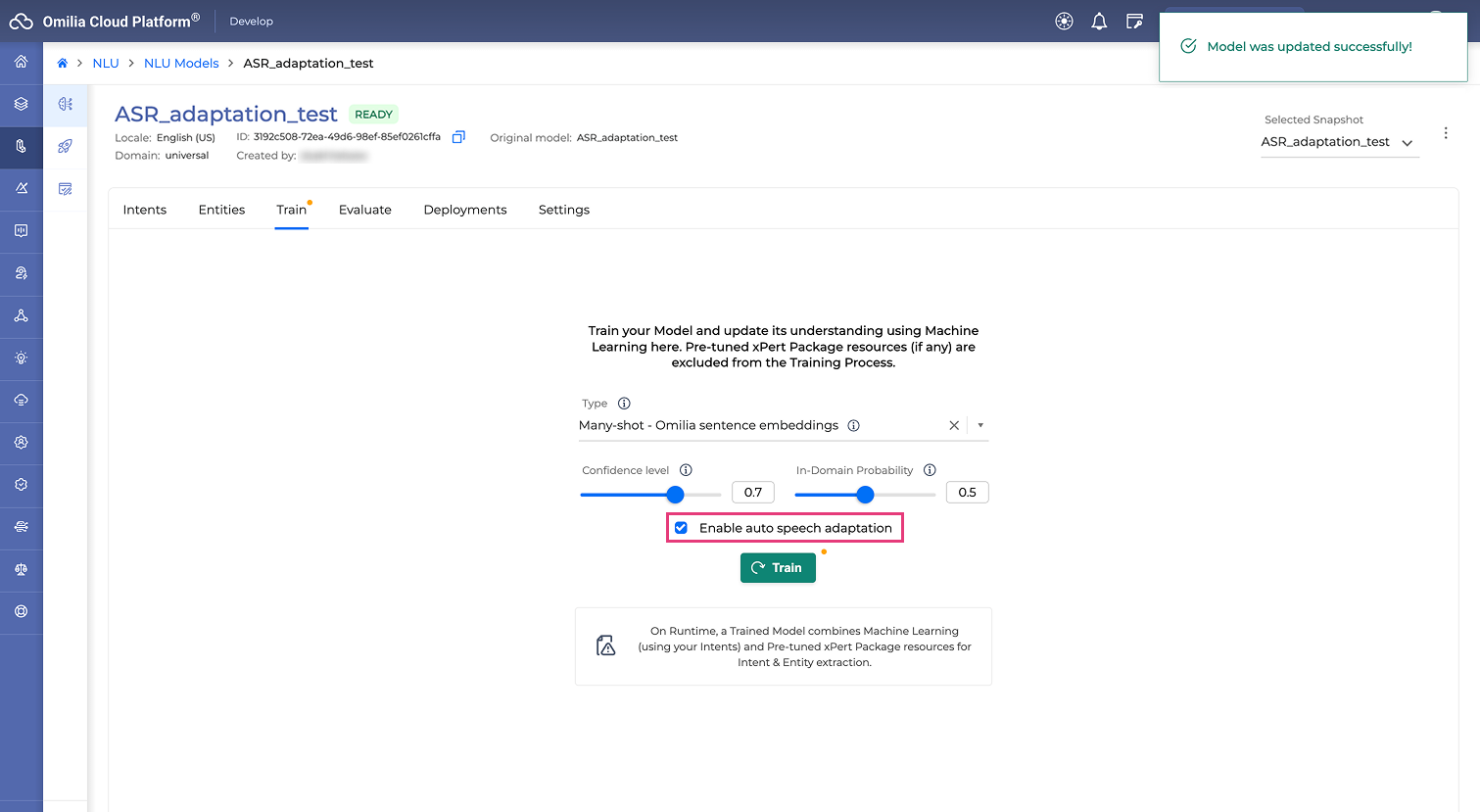Click the home breadcrumb icon
The width and height of the screenshot is (1480, 812).
pyautogui.click(x=63, y=64)
